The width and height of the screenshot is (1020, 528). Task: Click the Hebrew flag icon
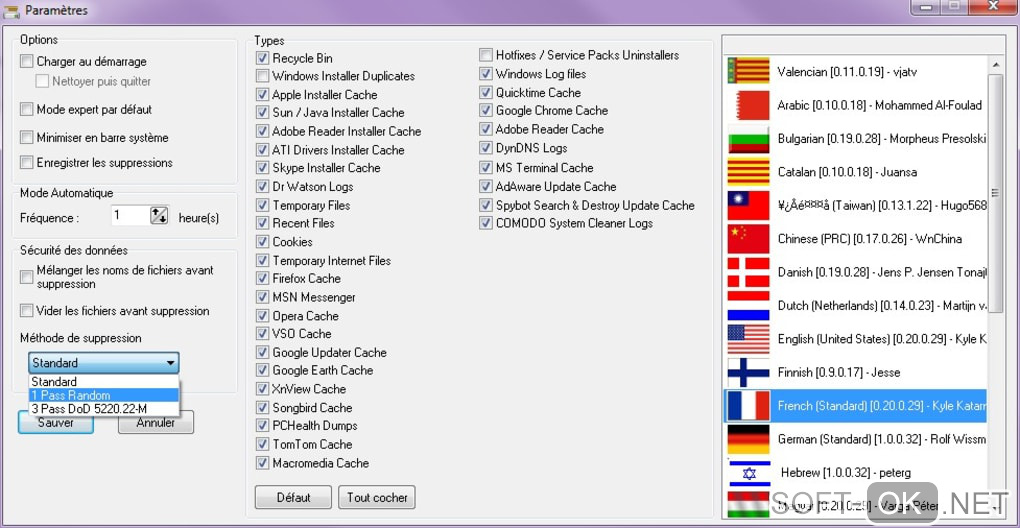click(748, 473)
